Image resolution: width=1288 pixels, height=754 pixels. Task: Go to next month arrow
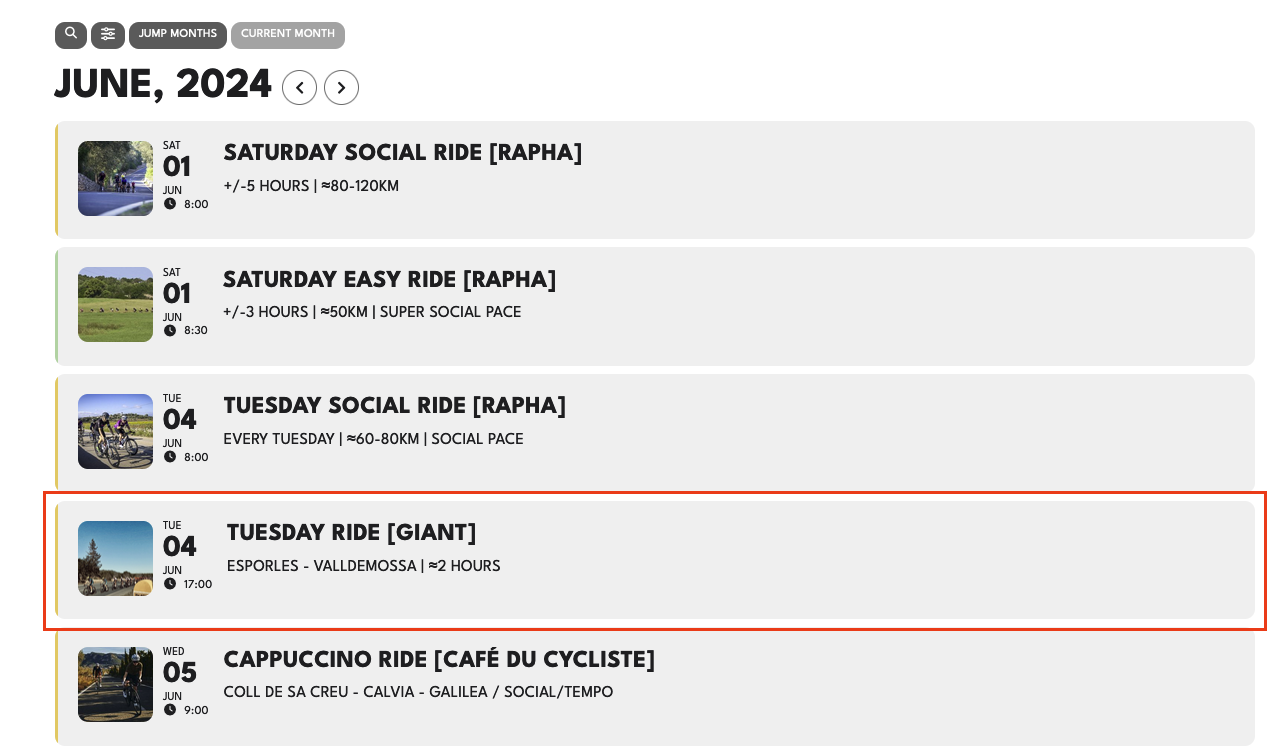click(341, 88)
